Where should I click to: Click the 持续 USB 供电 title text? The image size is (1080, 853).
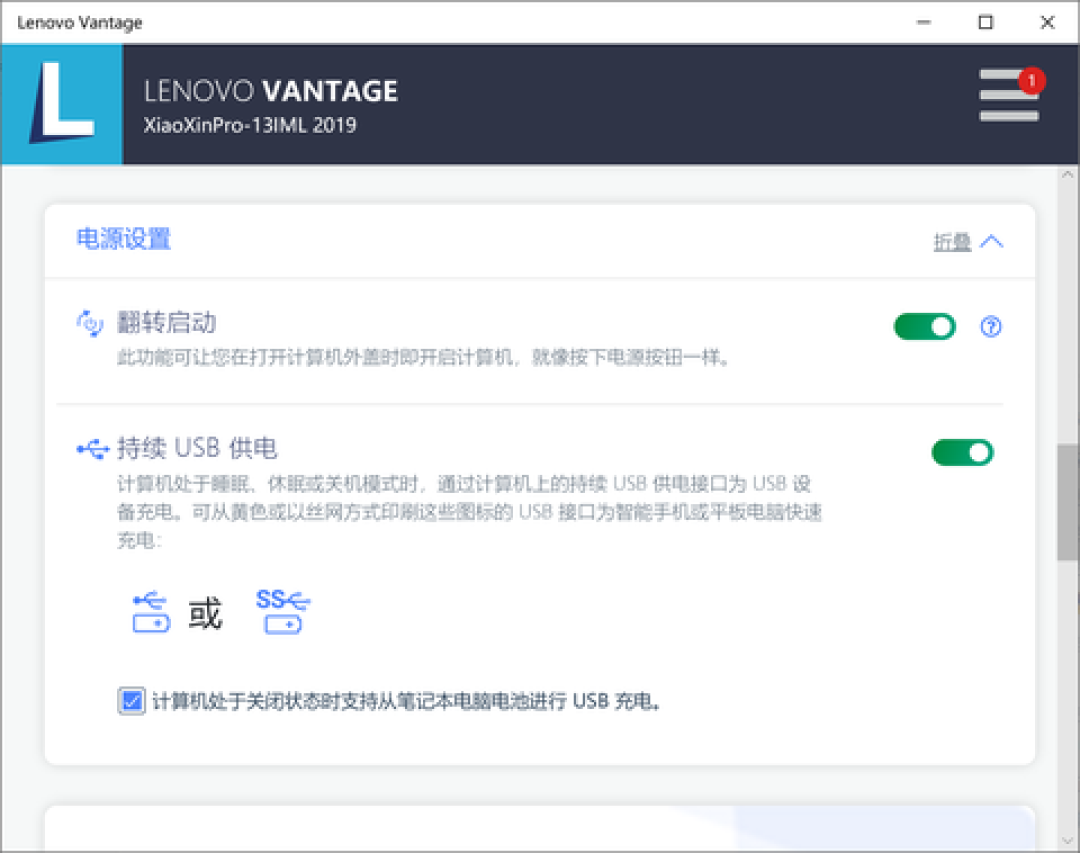click(197, 448)
